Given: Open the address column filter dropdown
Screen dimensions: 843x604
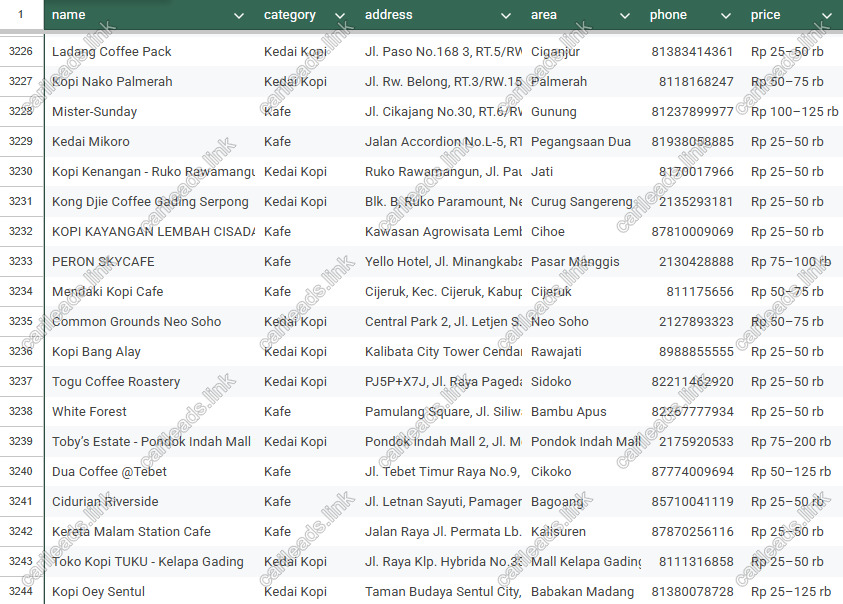Looking at the screenshot, I should (x=506, y=16).
